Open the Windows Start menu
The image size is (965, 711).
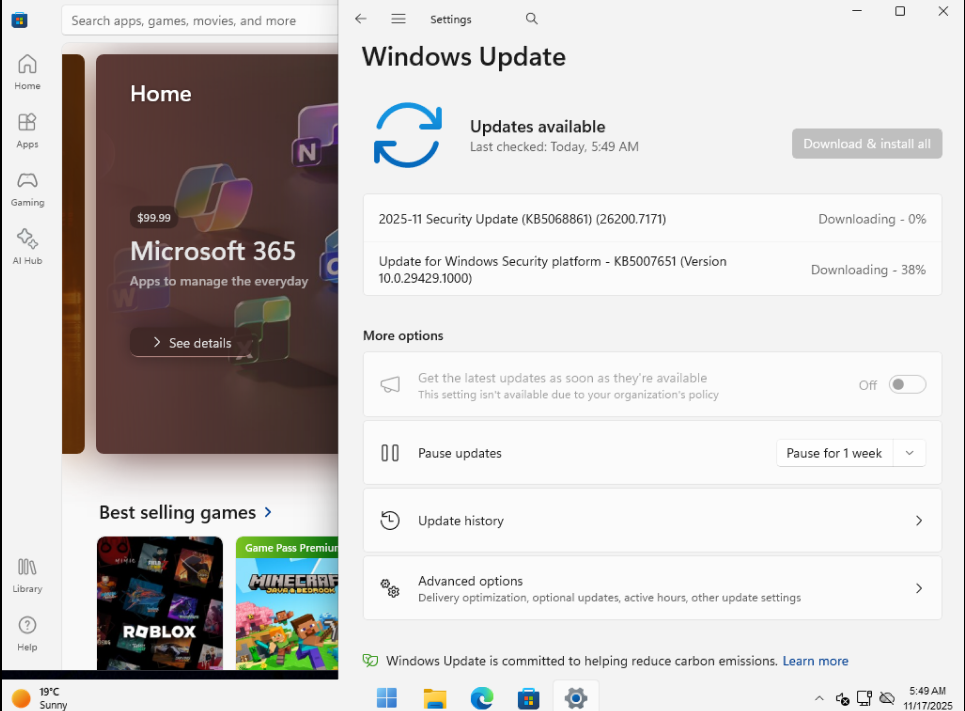tap(387, 698)
